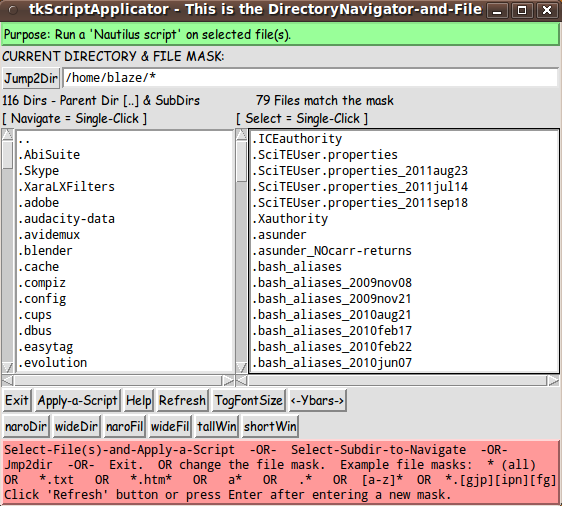Toggle scrollbar sides with <-Ybars->
562x506 pixels.
coord(317,400)
